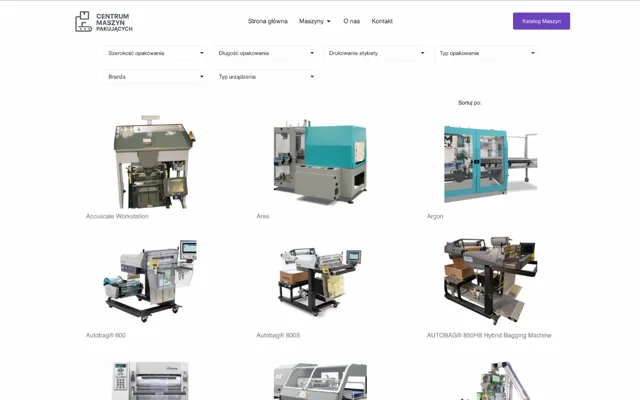The width and height of the screenshot is (640, 400).
Task: Open the Ares machine image
Action: 320,162
